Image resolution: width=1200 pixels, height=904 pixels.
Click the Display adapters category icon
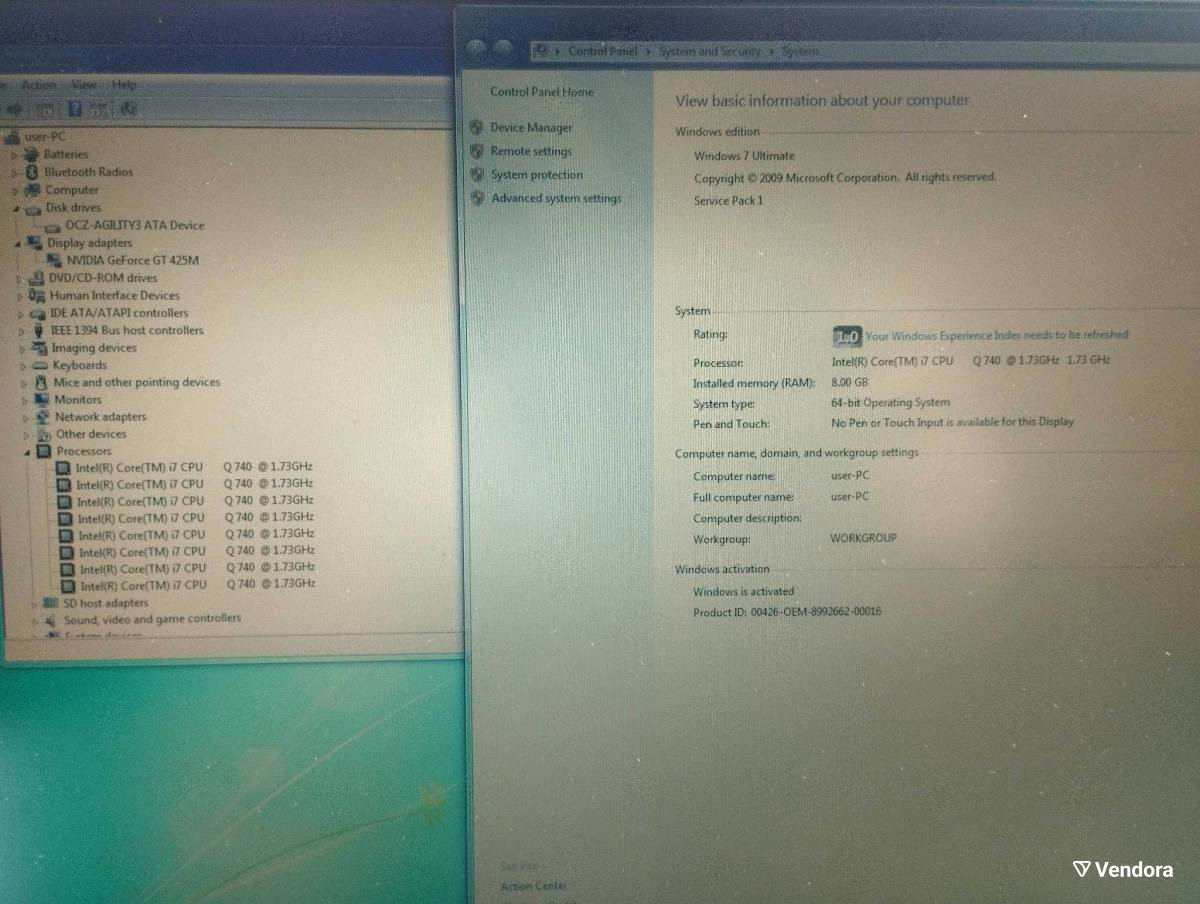coord(36,243)
